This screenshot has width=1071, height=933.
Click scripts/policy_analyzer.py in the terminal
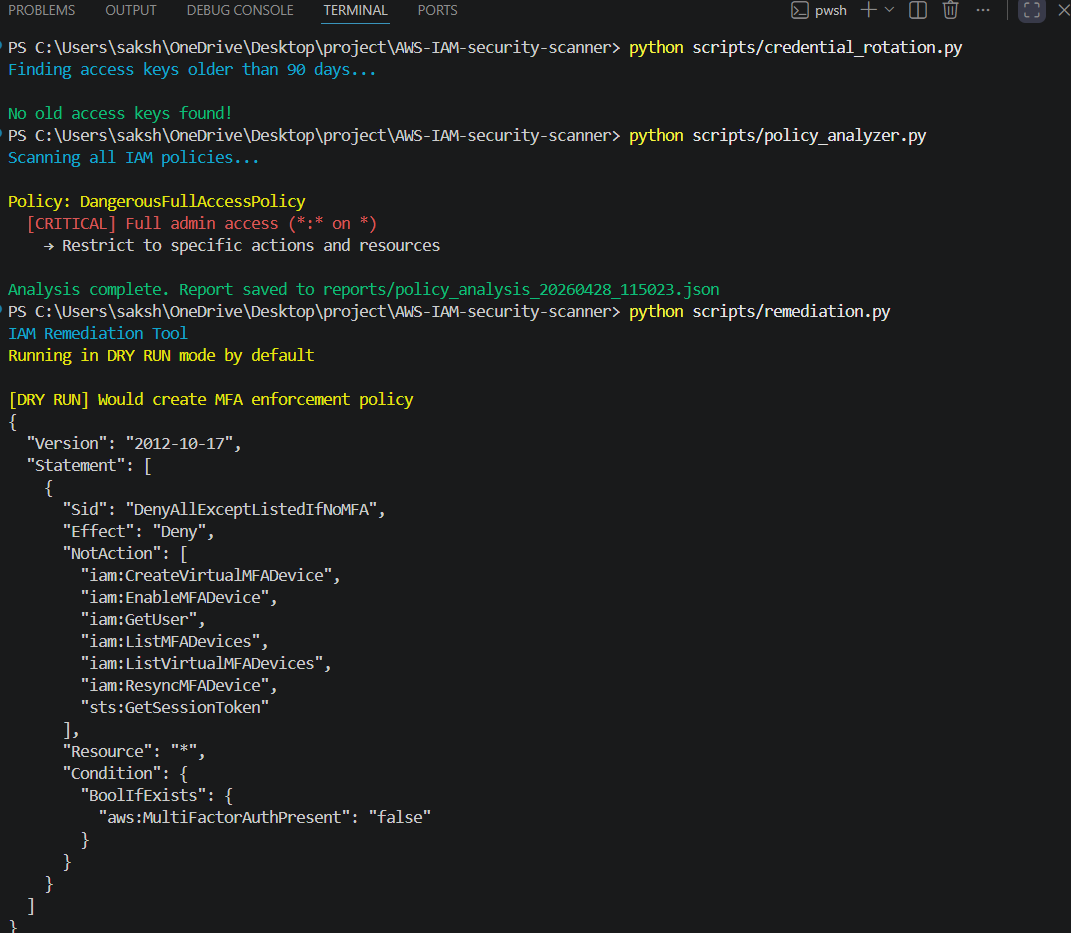click(x=808, y=136)
